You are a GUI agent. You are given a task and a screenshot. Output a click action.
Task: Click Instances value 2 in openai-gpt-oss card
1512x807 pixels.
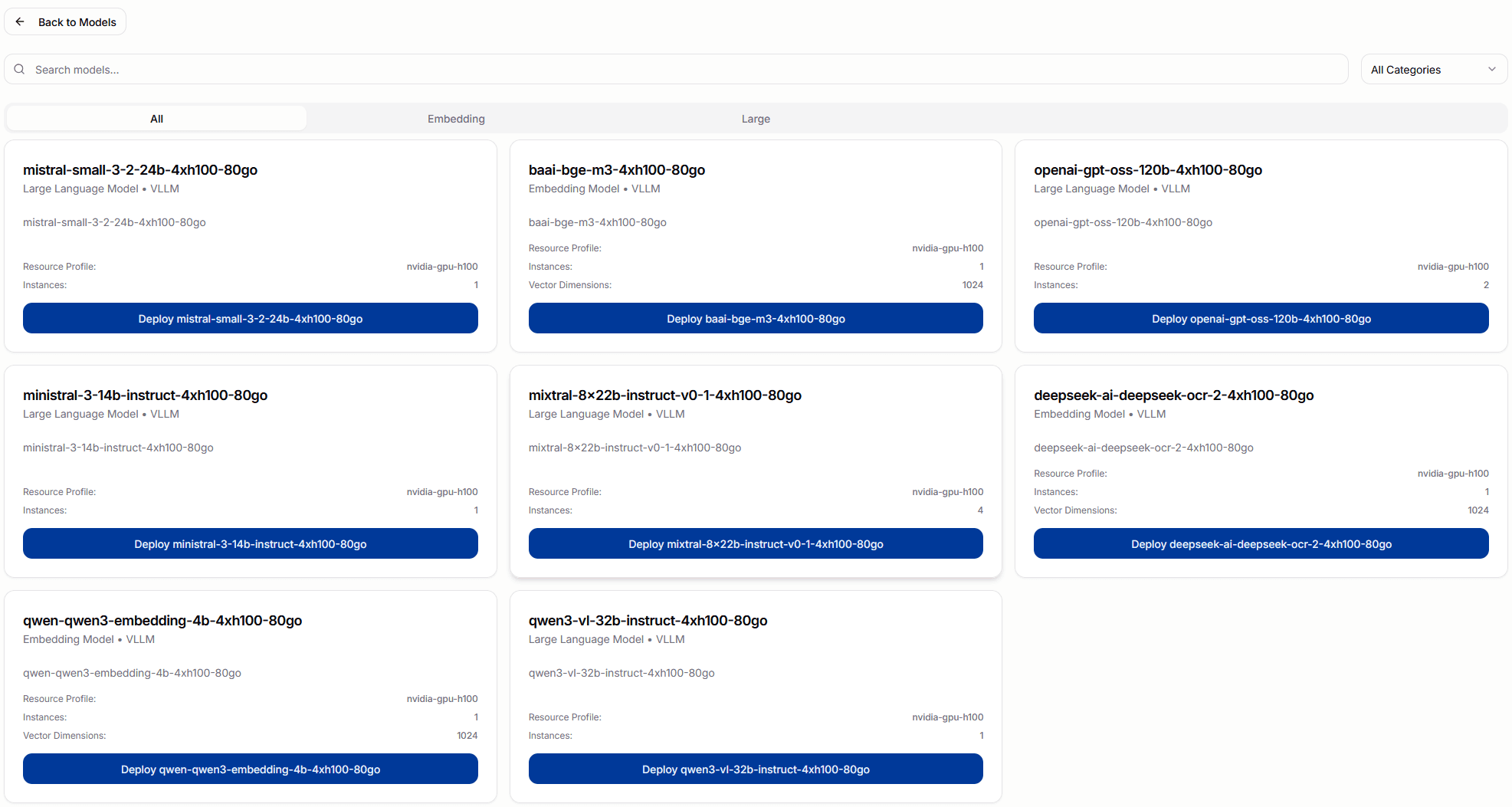[1486, 285]
